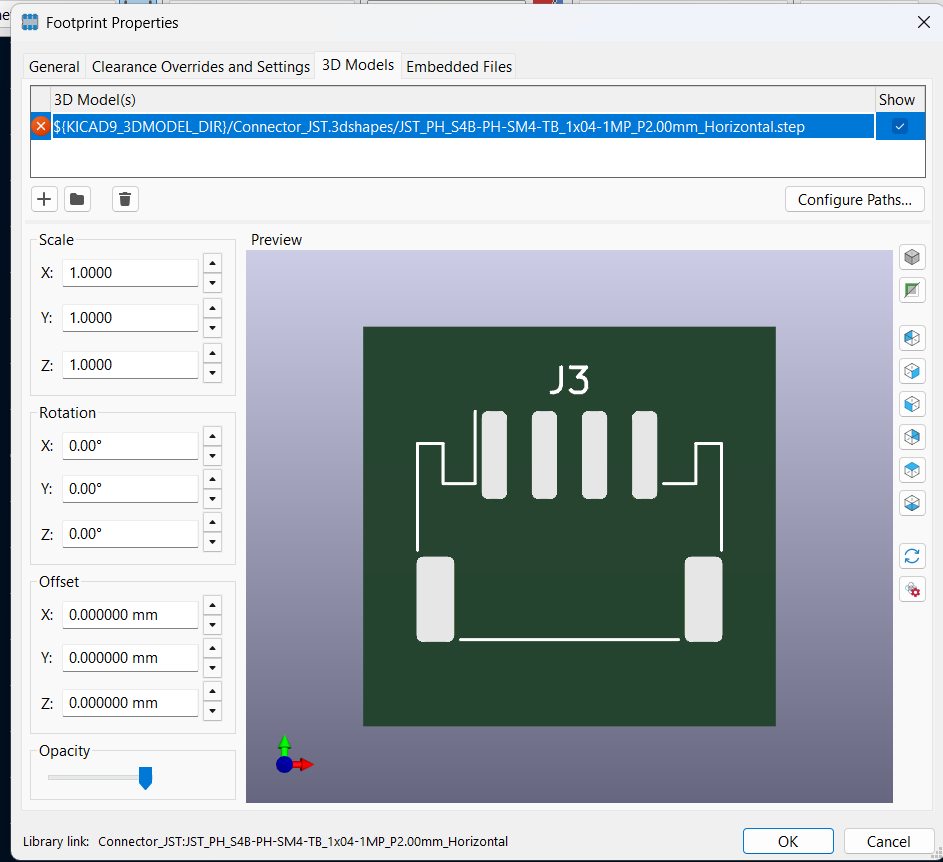Image resolution: width=943 pixels, height=862 pixels.
Task: Open Clearance Overrides and Settings tab
Action: tap(201, 66)
